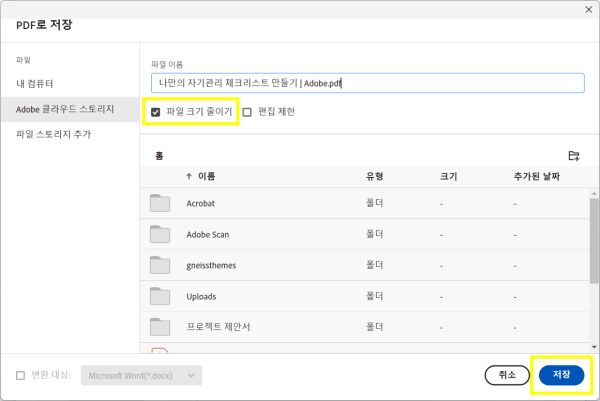Click the 파일 이름 input field
This screenshot has width=600, height=401.
pos(368,83)
